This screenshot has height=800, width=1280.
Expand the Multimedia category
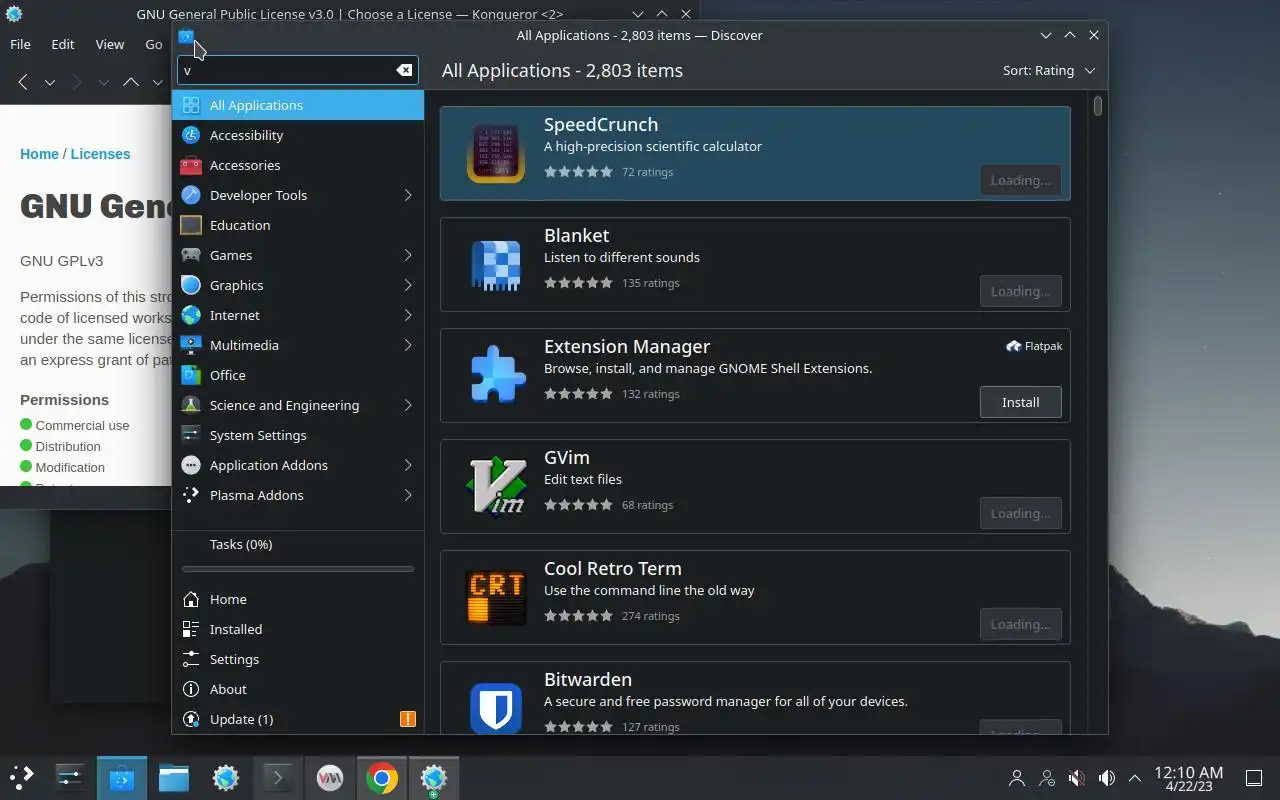[408, 345]
